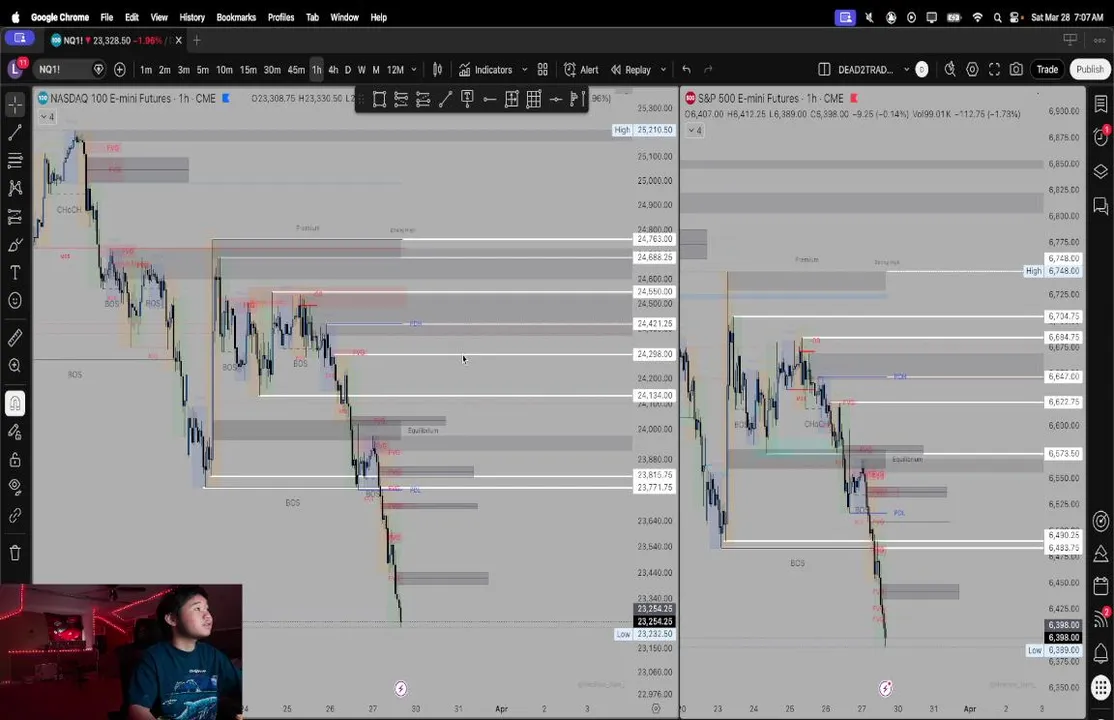Open the macOS Bookmarks menu
Image resolution: width=1114 pixels, height=720 pixels.
236,17
